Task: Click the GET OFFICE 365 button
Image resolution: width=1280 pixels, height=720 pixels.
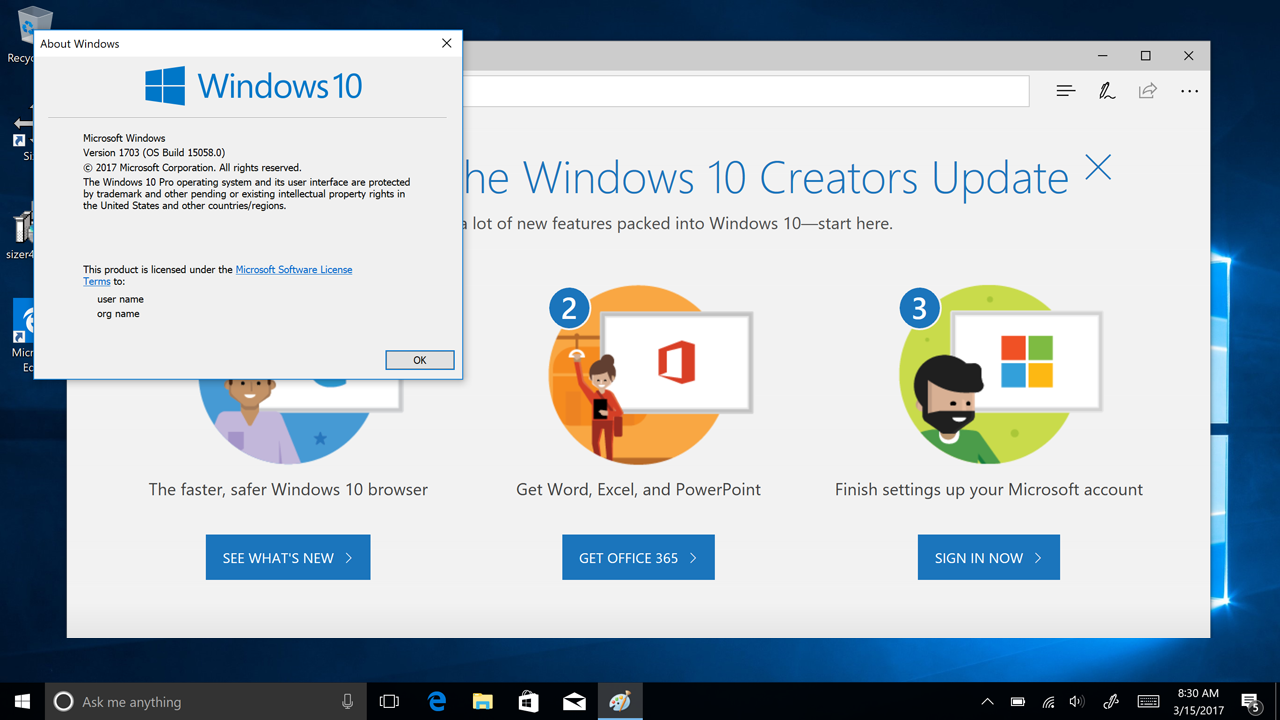Action: pos(638,557)
